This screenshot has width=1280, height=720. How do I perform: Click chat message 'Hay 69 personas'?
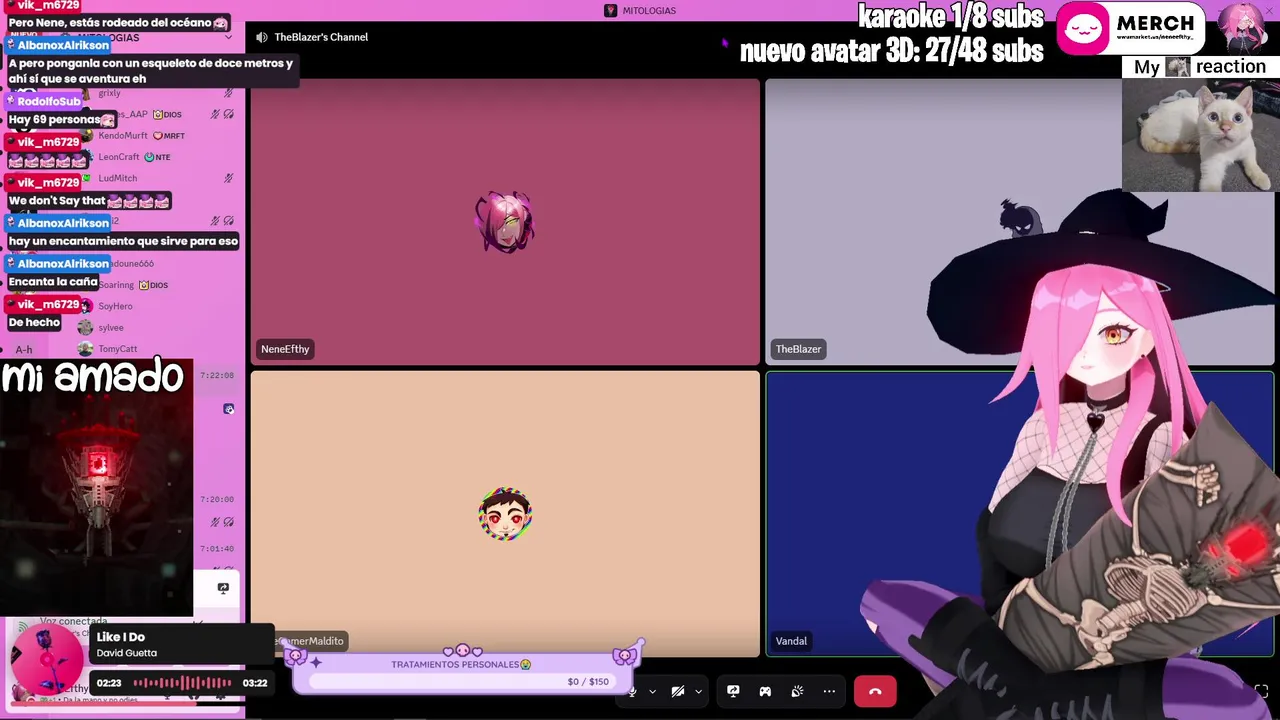tap(62, 120)
